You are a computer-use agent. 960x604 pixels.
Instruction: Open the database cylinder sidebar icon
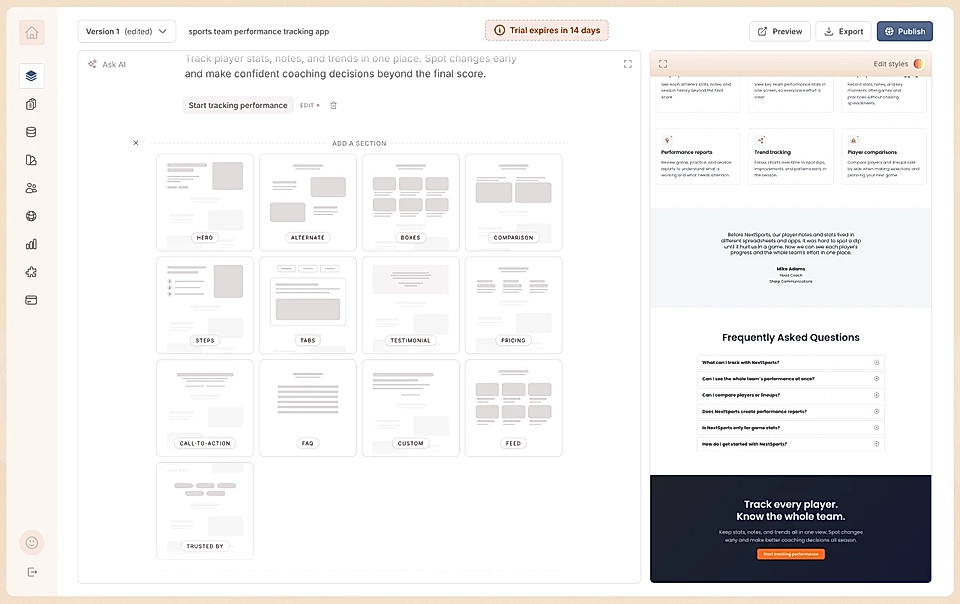[x=31, y=132]
